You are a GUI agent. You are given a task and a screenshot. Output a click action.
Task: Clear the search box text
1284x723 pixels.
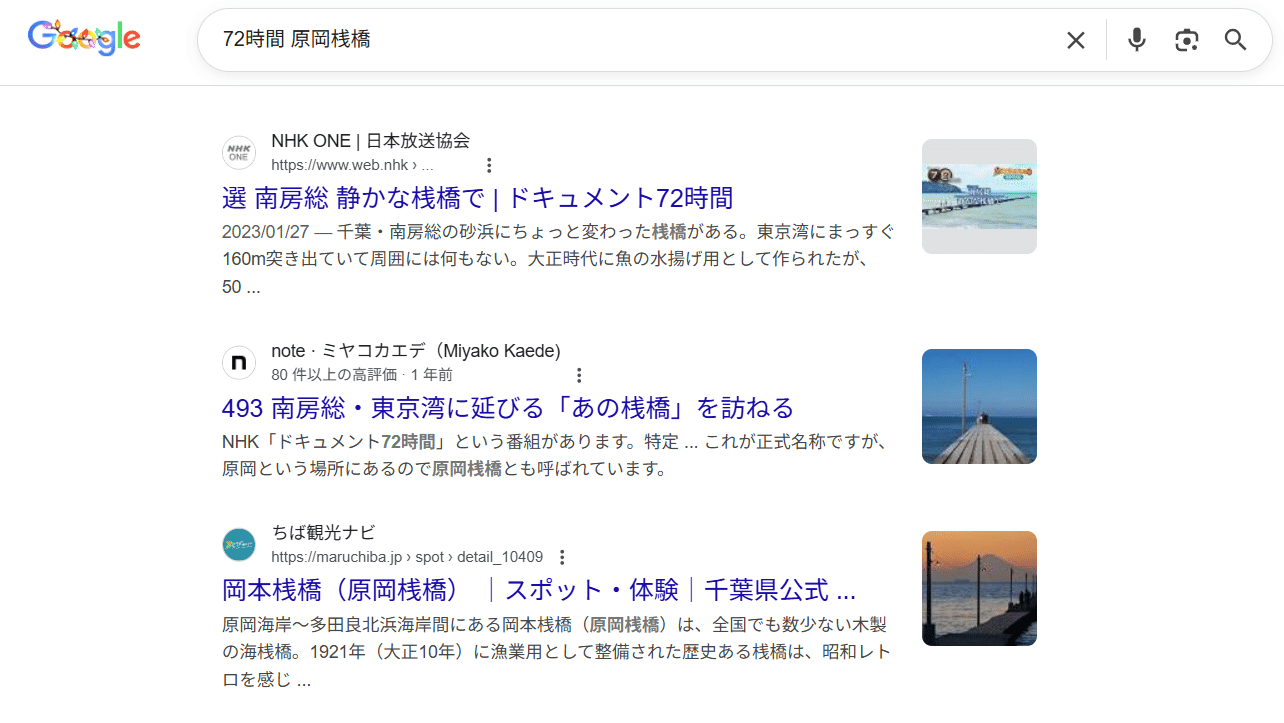pyautogui.click(x=1075, y=40)
